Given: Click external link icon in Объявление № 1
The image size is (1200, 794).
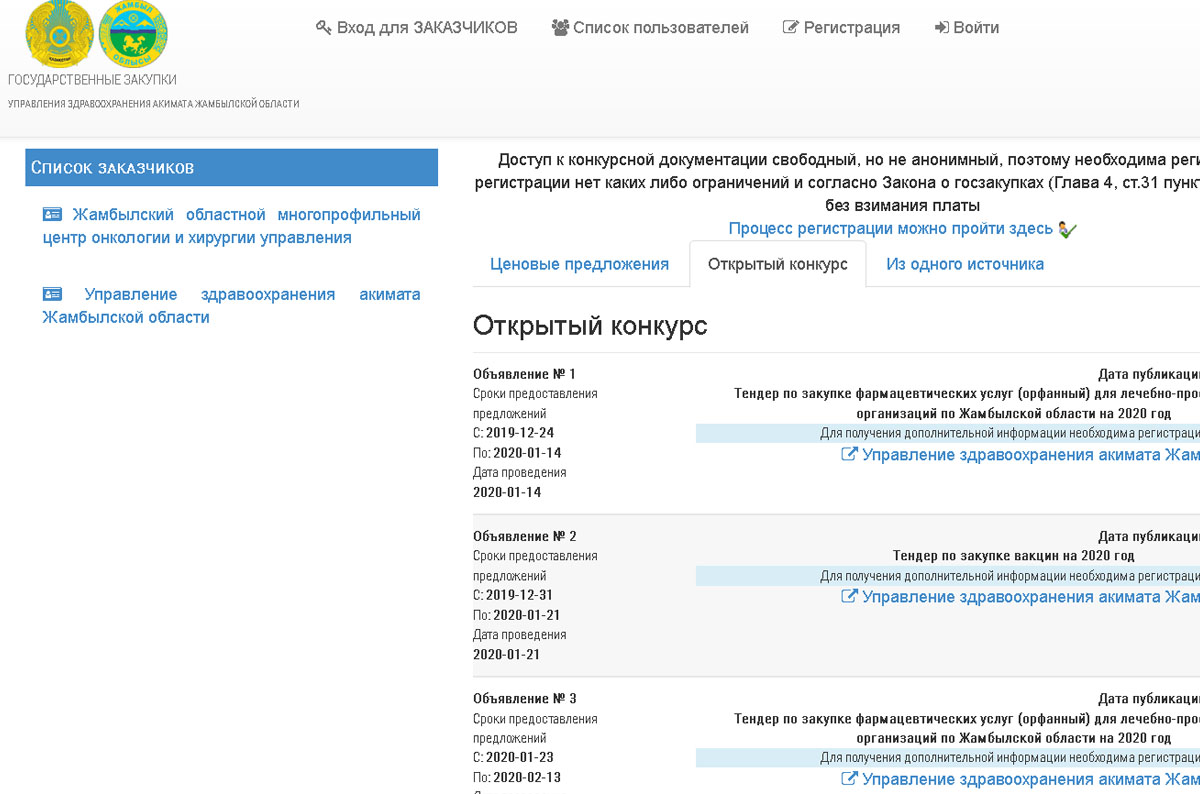Looking at the screenshot, I should click(849, 455).
